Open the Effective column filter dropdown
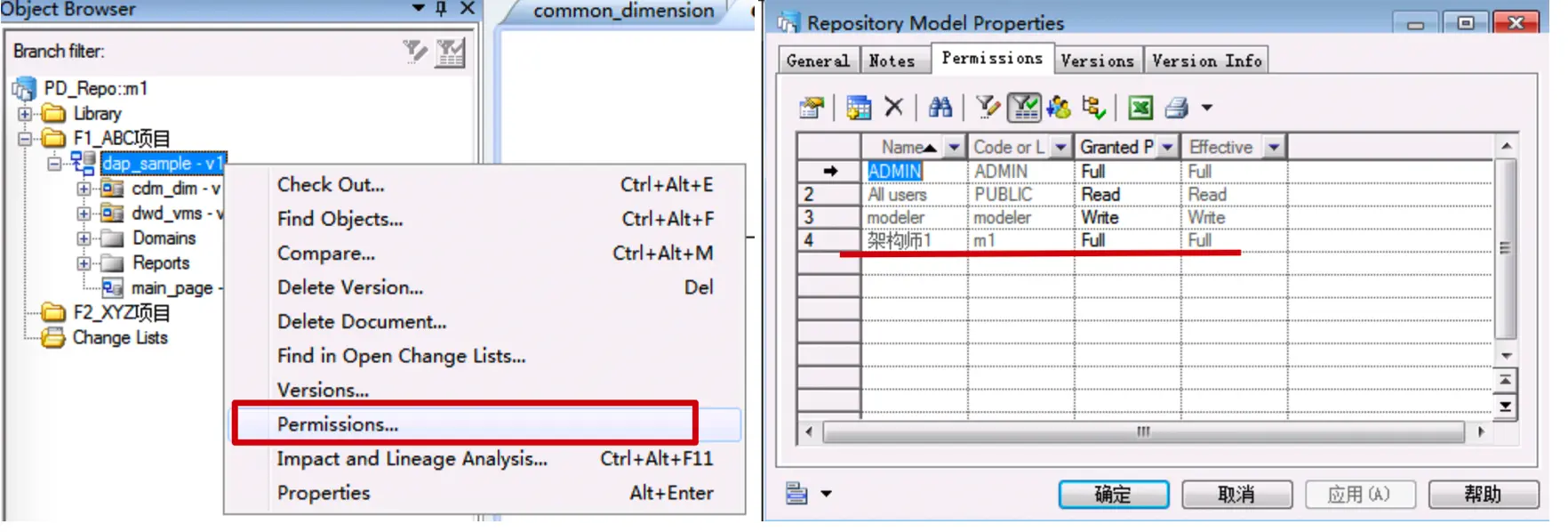The width and height of the screenshot is (1568, 532). click(1275, 147)
